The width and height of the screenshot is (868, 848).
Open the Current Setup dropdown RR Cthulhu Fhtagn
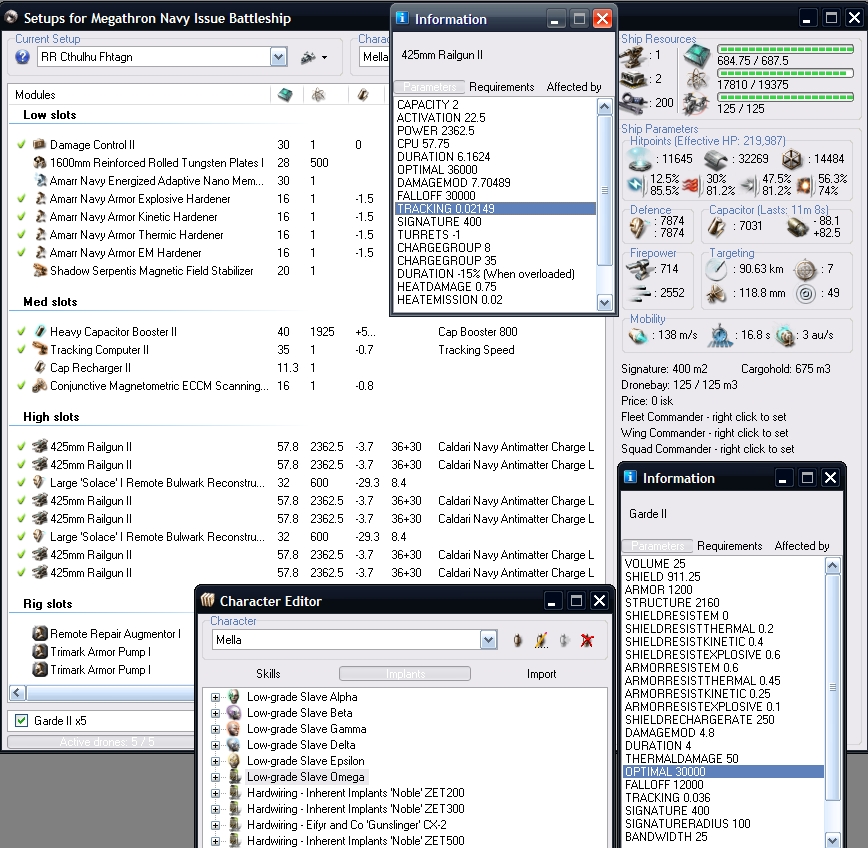(x=278, y=56)
